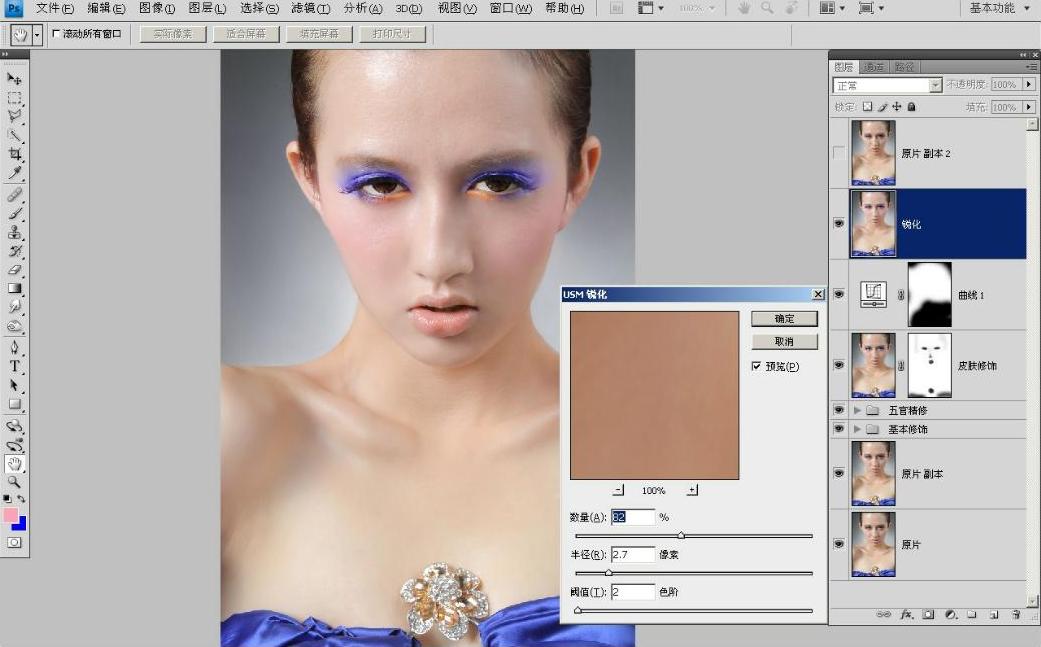Select the Lasso tool

(14, 116)
